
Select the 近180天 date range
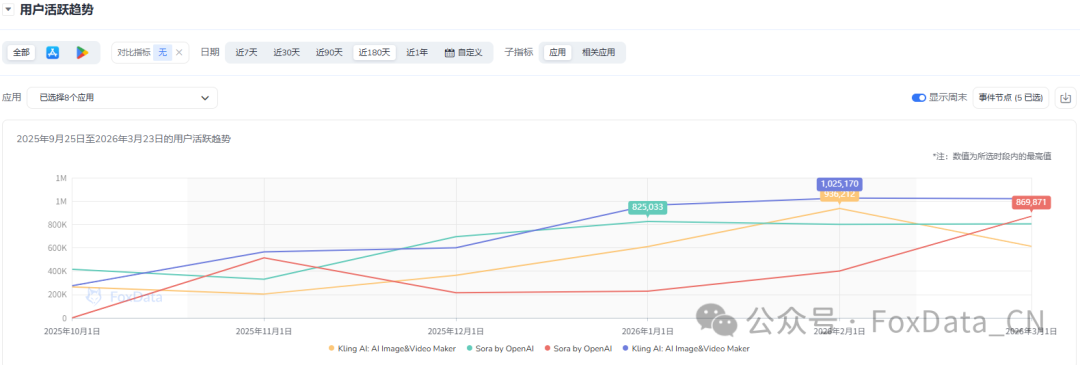coord(375,52)
